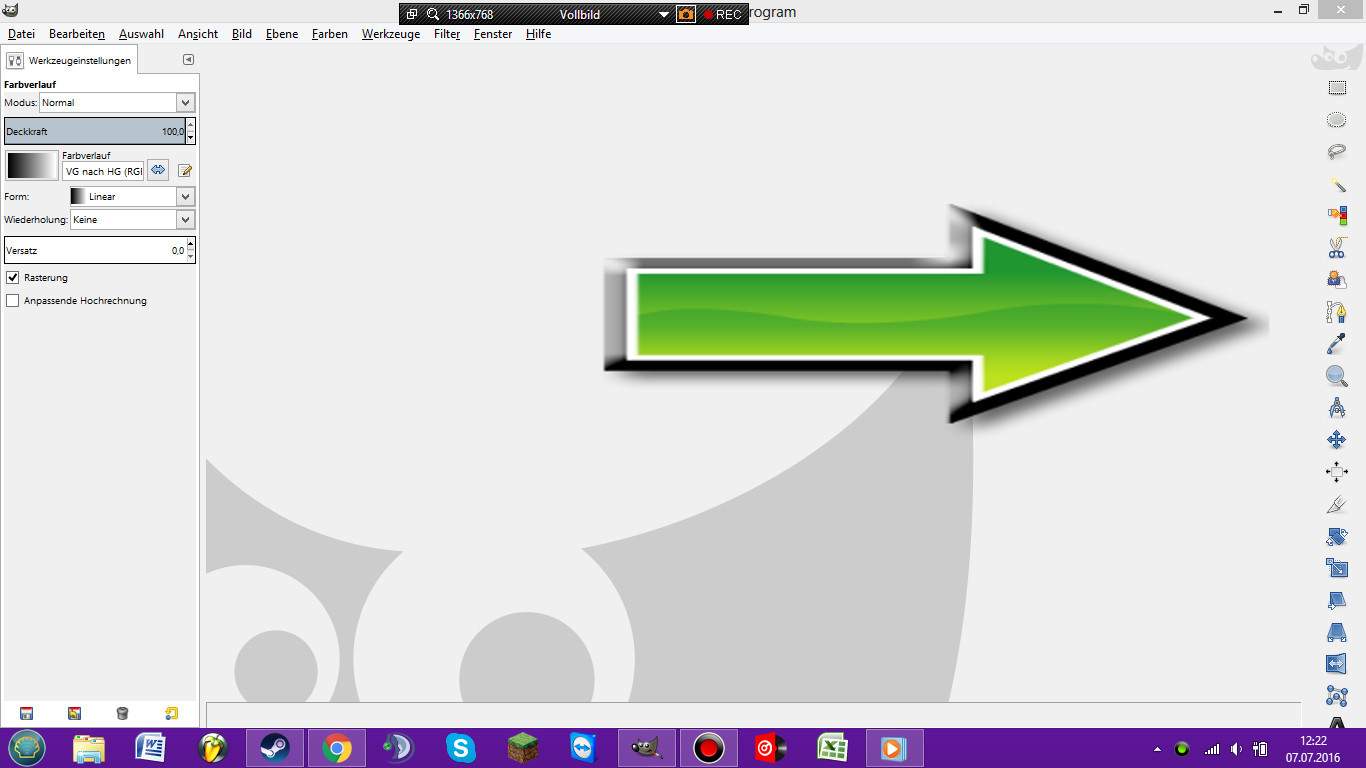The image size is (1366, 768).
Task: Open Google Chrome from the taskbar
Action: [337, 748]
